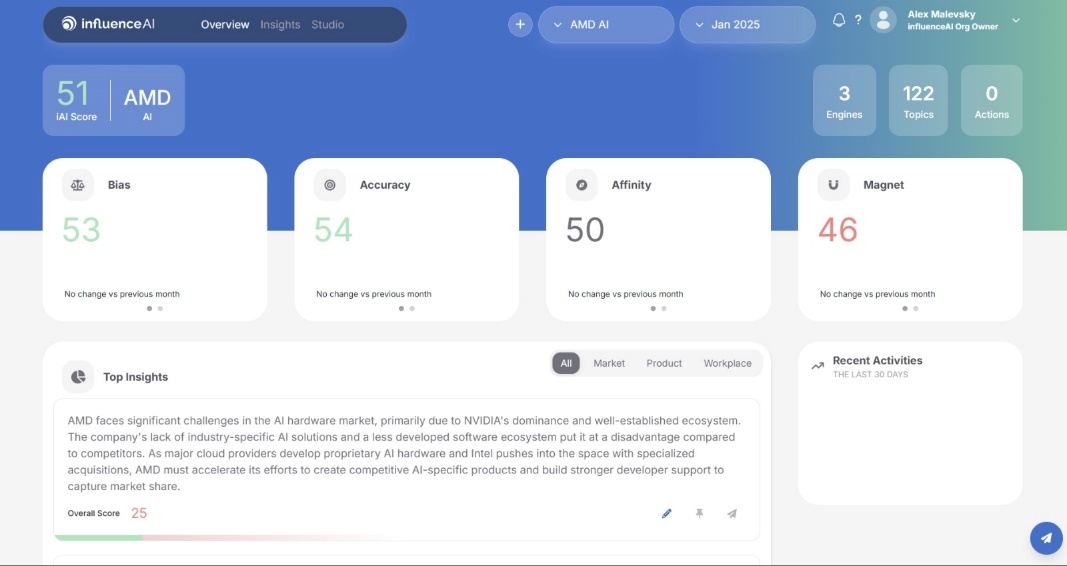
Task: Pin the AMD insight
Action: coord(699,514)
